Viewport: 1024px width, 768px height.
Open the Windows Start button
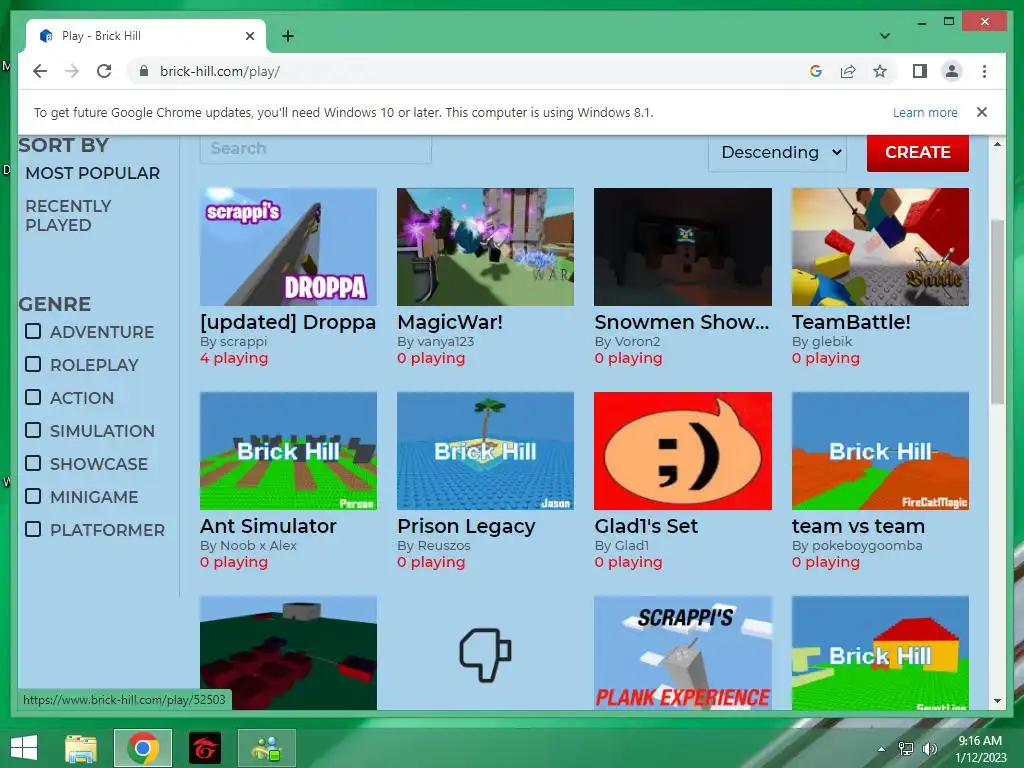pyautogui.click(x=24, y=748)
